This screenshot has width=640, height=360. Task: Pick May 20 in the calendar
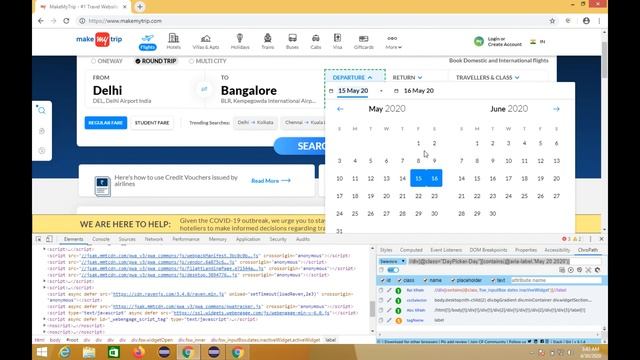click(x=386, y=196)
